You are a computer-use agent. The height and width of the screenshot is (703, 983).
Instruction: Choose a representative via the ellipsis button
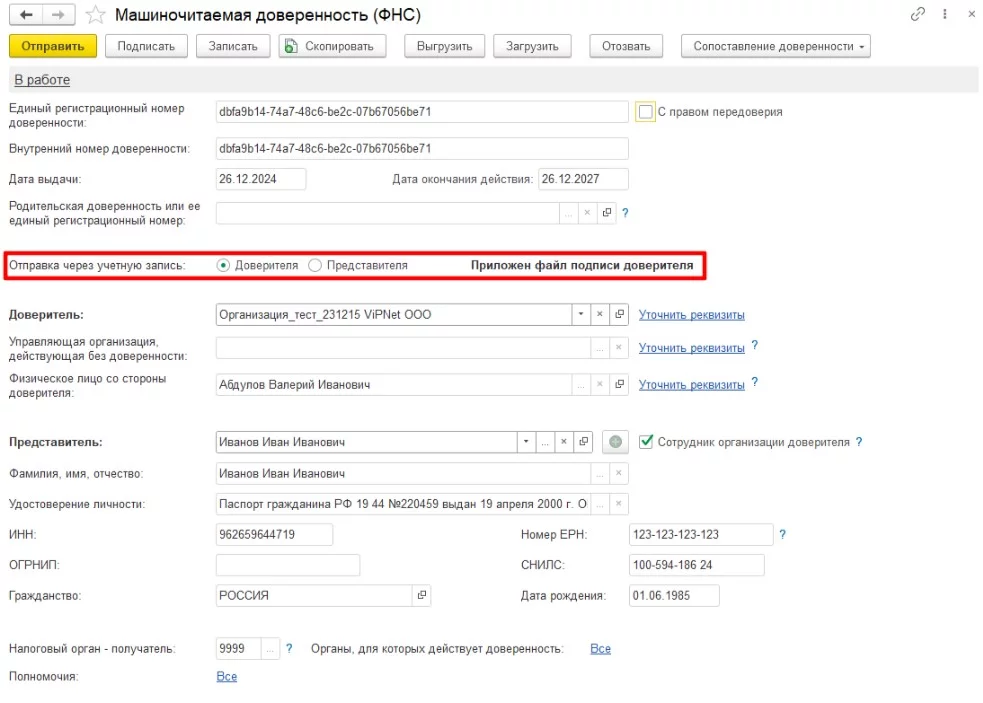click(x=545, y=442)
